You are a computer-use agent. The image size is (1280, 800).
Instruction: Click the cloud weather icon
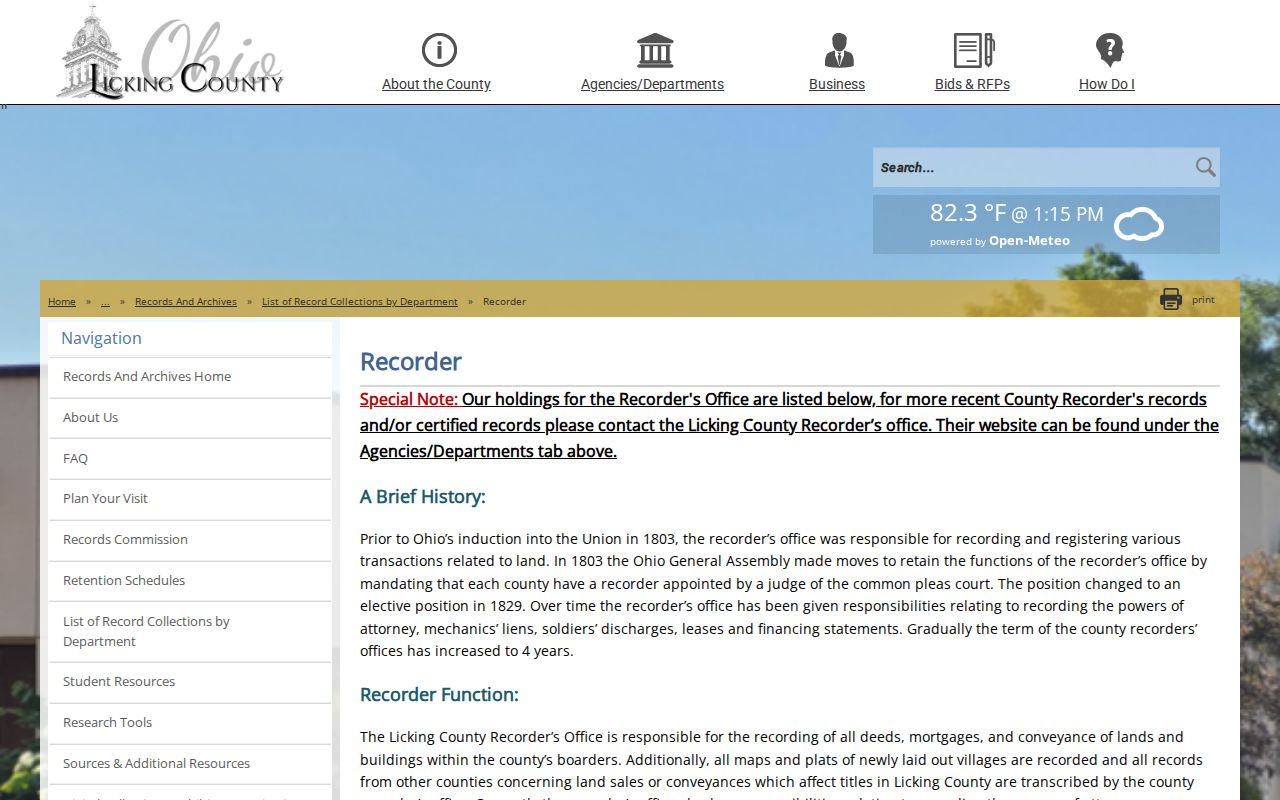[x=1139, y=224]
